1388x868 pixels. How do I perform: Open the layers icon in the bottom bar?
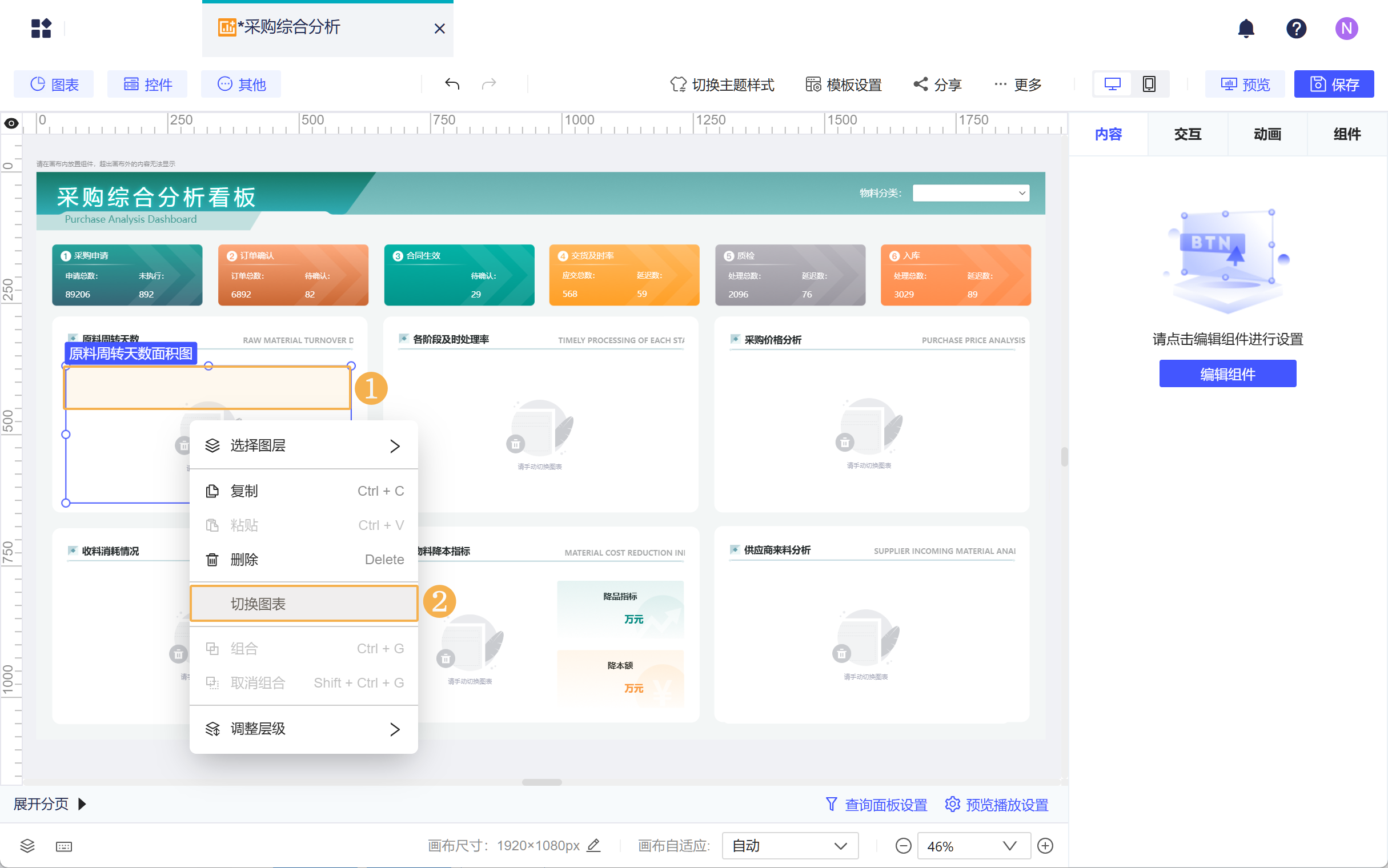(27, 845)
